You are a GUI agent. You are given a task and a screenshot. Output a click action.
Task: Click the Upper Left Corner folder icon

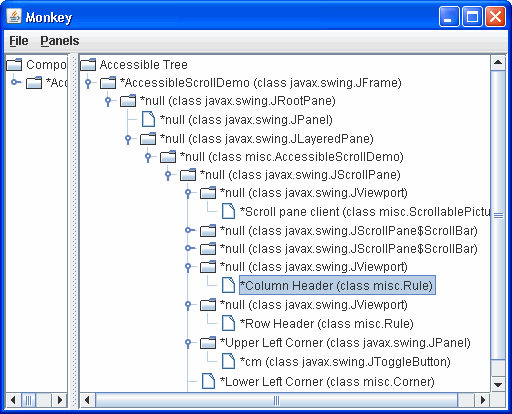pyautogui.click(x=208, y=343)
